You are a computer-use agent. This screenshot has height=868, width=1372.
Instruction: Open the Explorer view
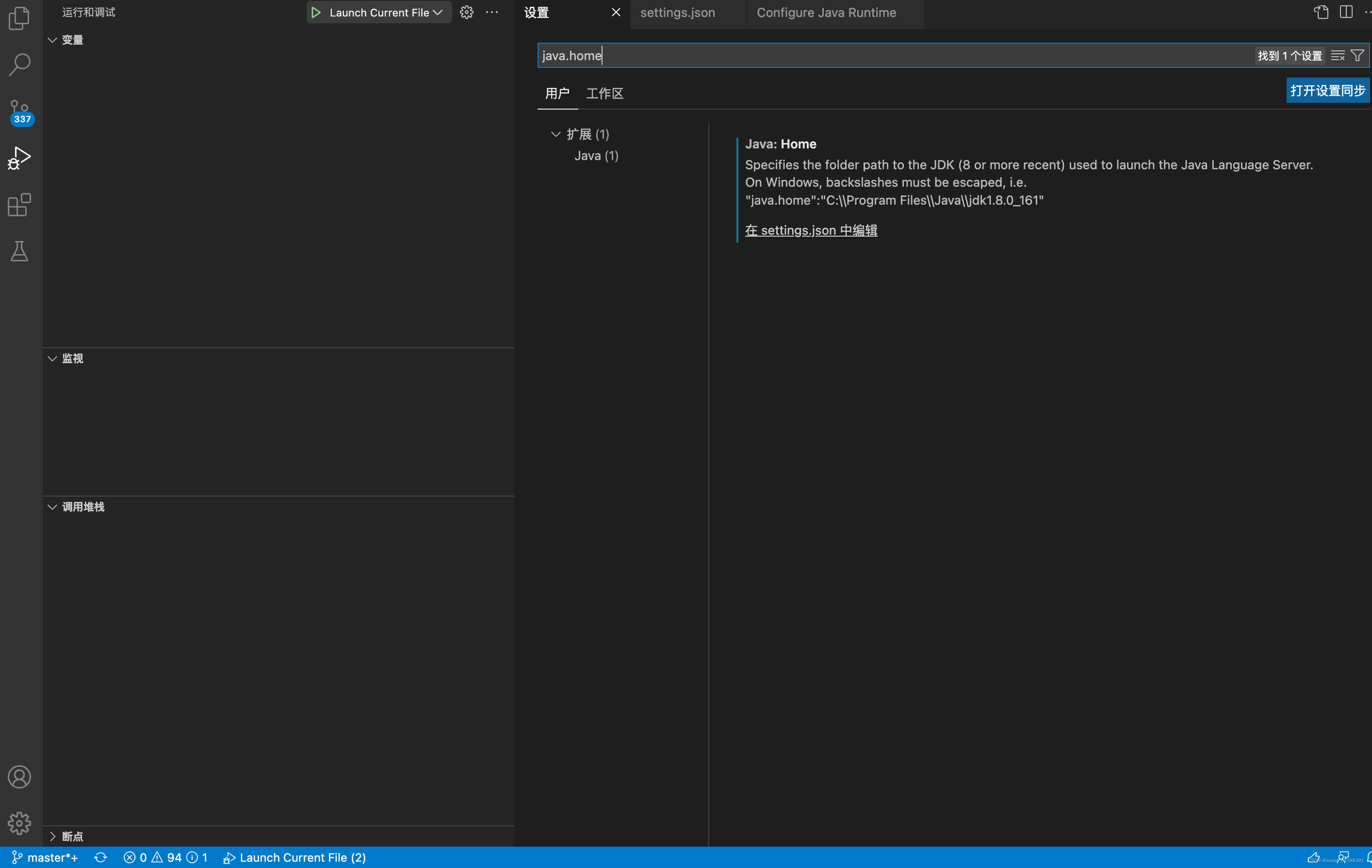(x=19, y=17)
